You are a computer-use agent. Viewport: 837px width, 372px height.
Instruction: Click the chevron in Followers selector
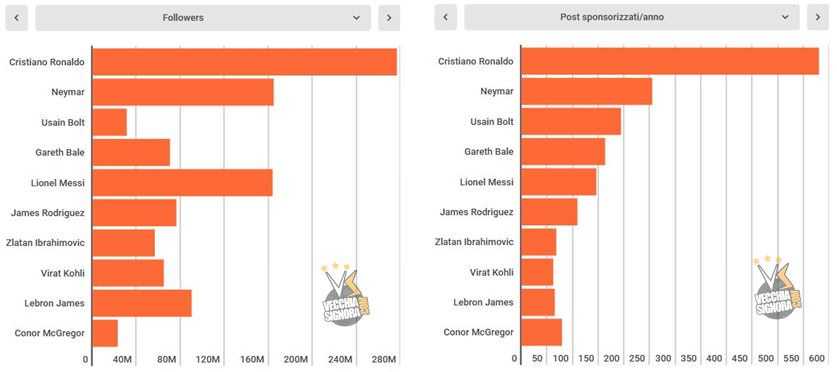(357, 18)
